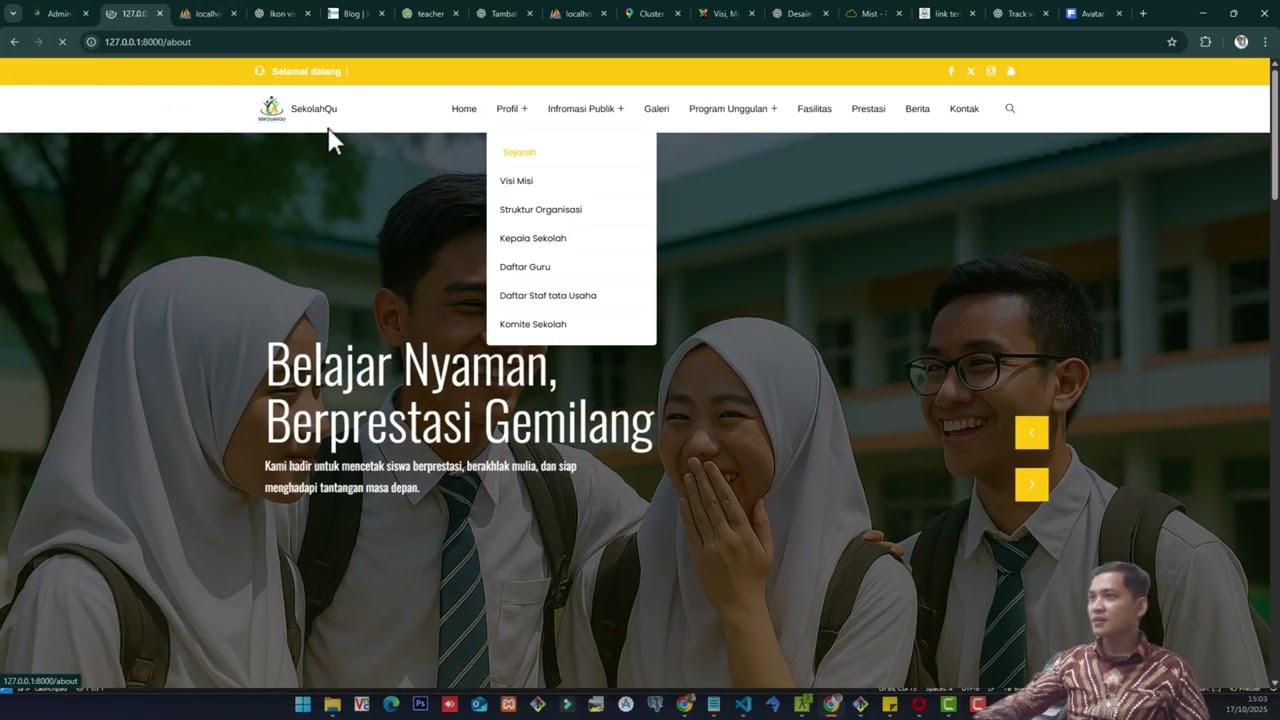Open Galeri from the navbar
Screen dimensions: 1280x720
(656, 109)
